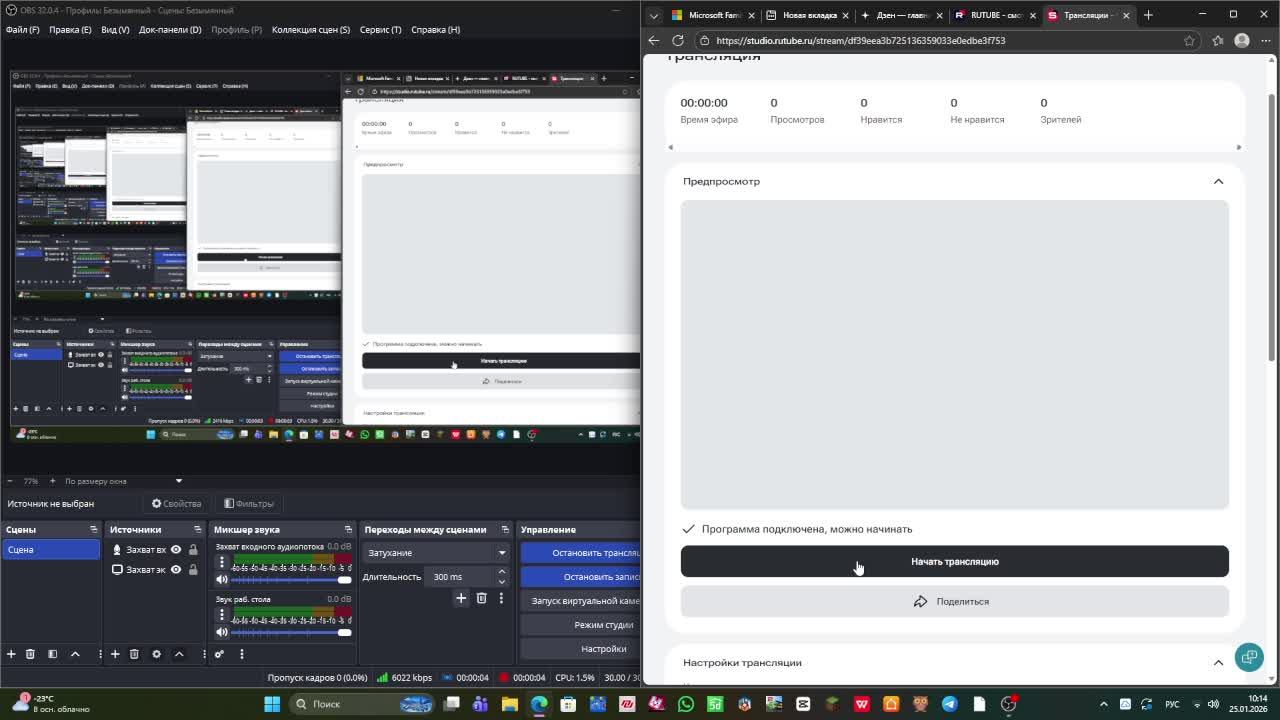The height and width of the screenshot is (720, 1280).
Task: Delete selected source with trash icon
Action: pyautogui.click(x=134, y=654)
